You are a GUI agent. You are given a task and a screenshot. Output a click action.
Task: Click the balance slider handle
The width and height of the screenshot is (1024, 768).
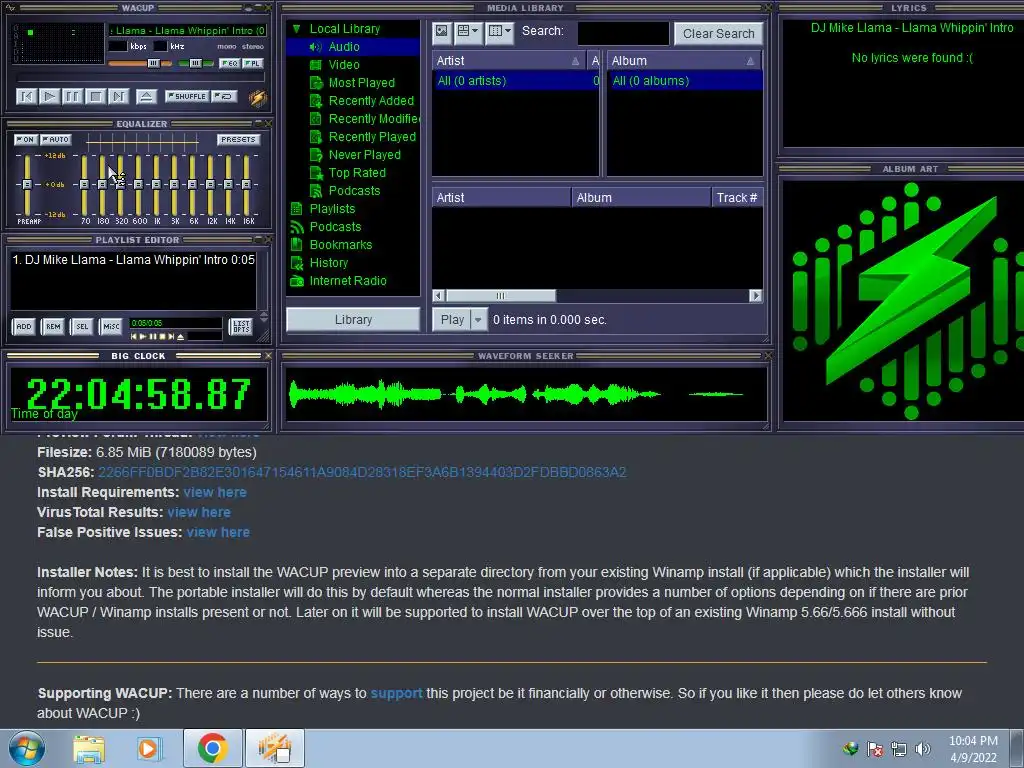[195, 63]
